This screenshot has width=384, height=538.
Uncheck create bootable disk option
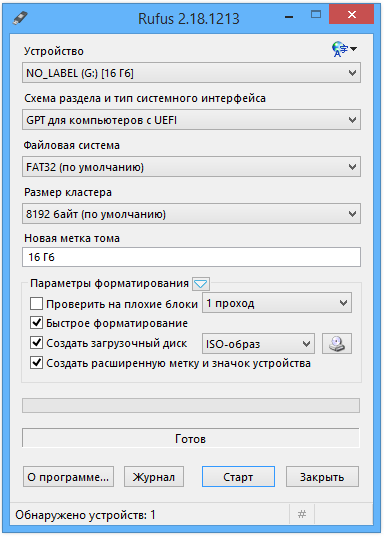coord(36,343)
